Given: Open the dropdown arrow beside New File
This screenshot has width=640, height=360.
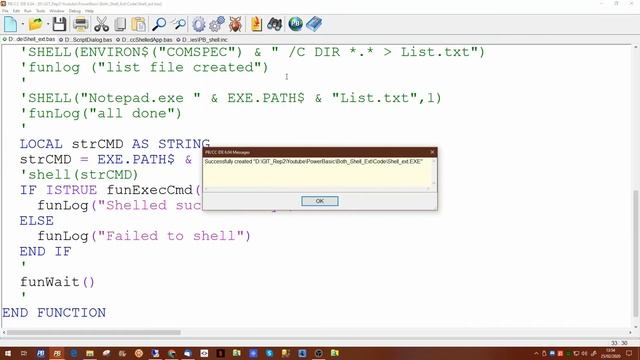Looking at the screenshot, I should point(22,24).
